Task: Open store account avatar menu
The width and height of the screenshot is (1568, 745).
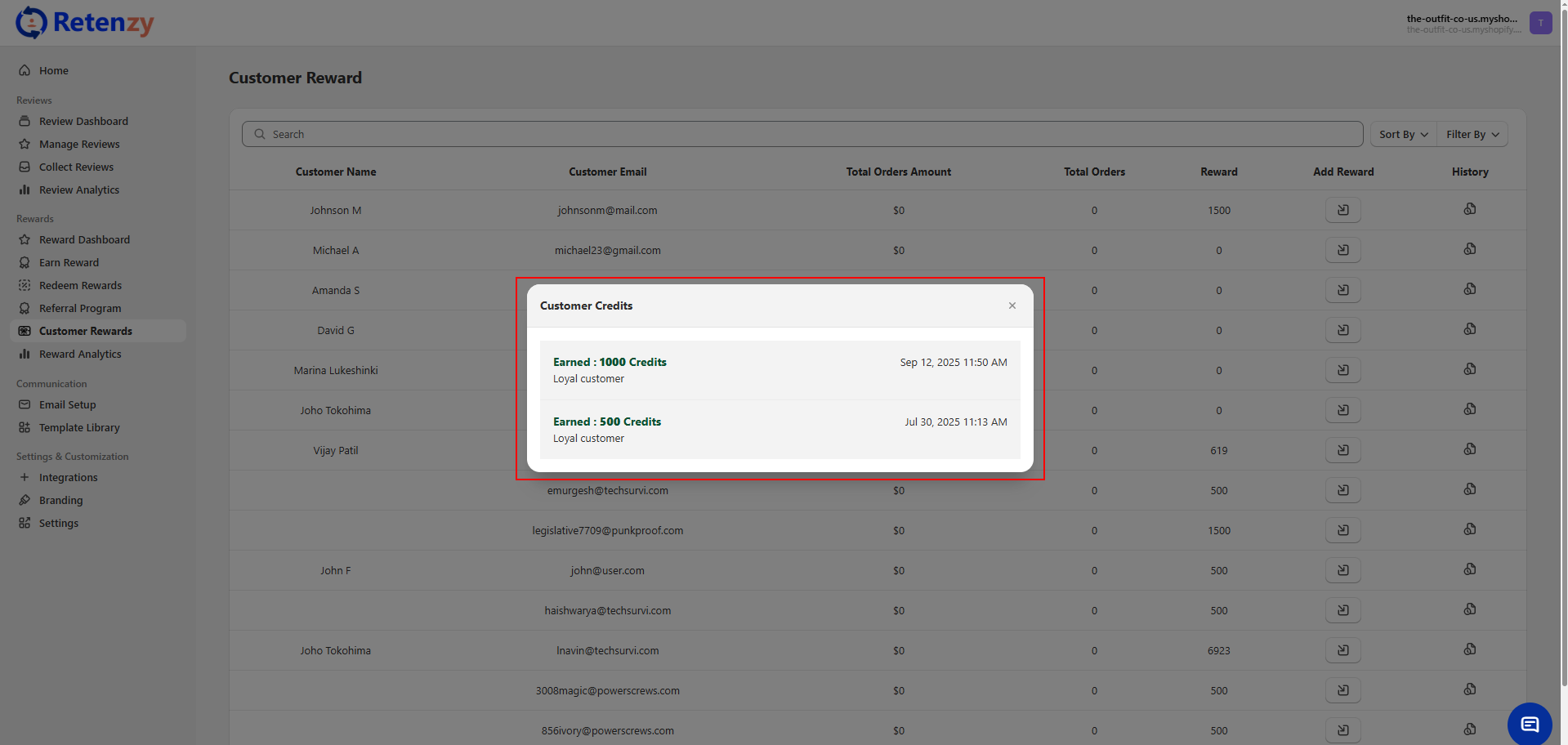Action: pos(1540,23)
